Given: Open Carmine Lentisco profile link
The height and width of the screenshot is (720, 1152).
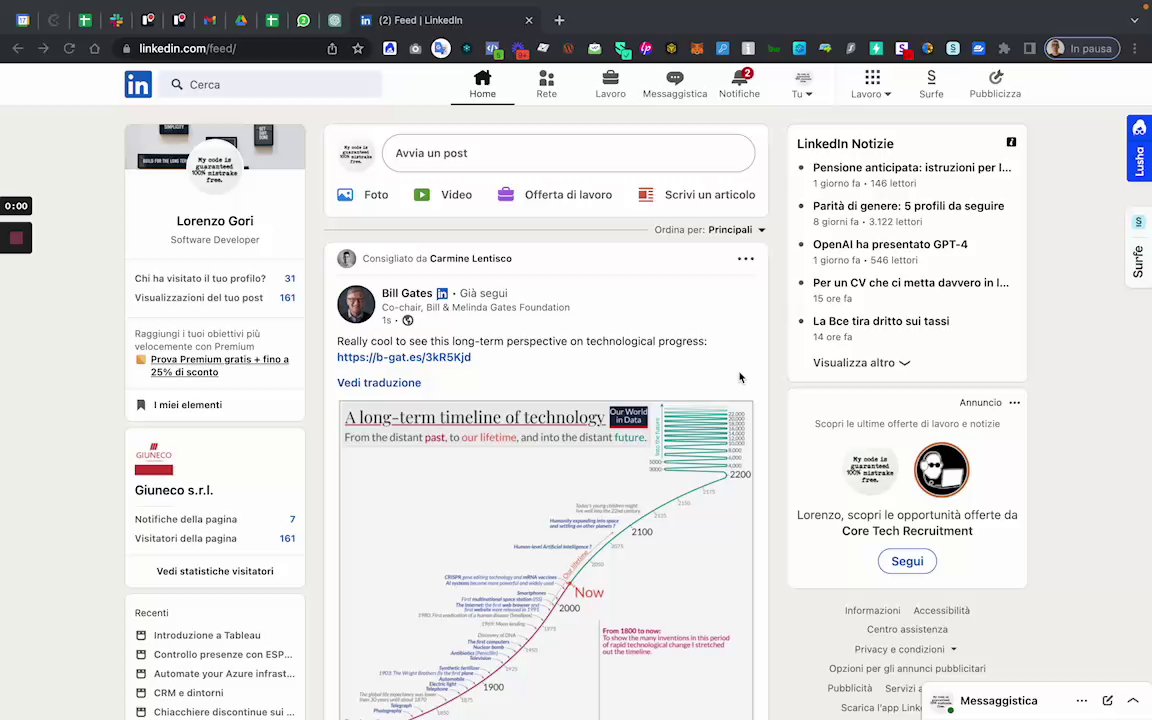Looking at the screenshot, I should [x=470, y=259].
